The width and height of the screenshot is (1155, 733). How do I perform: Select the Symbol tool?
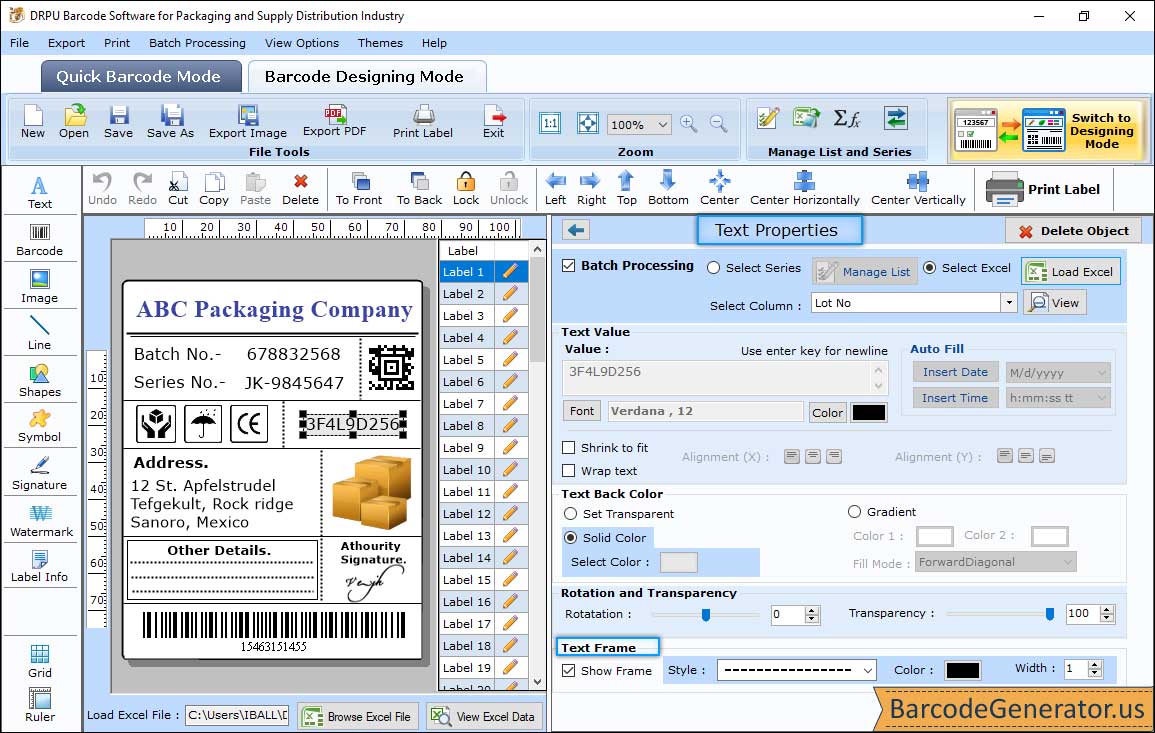[40, 427]
